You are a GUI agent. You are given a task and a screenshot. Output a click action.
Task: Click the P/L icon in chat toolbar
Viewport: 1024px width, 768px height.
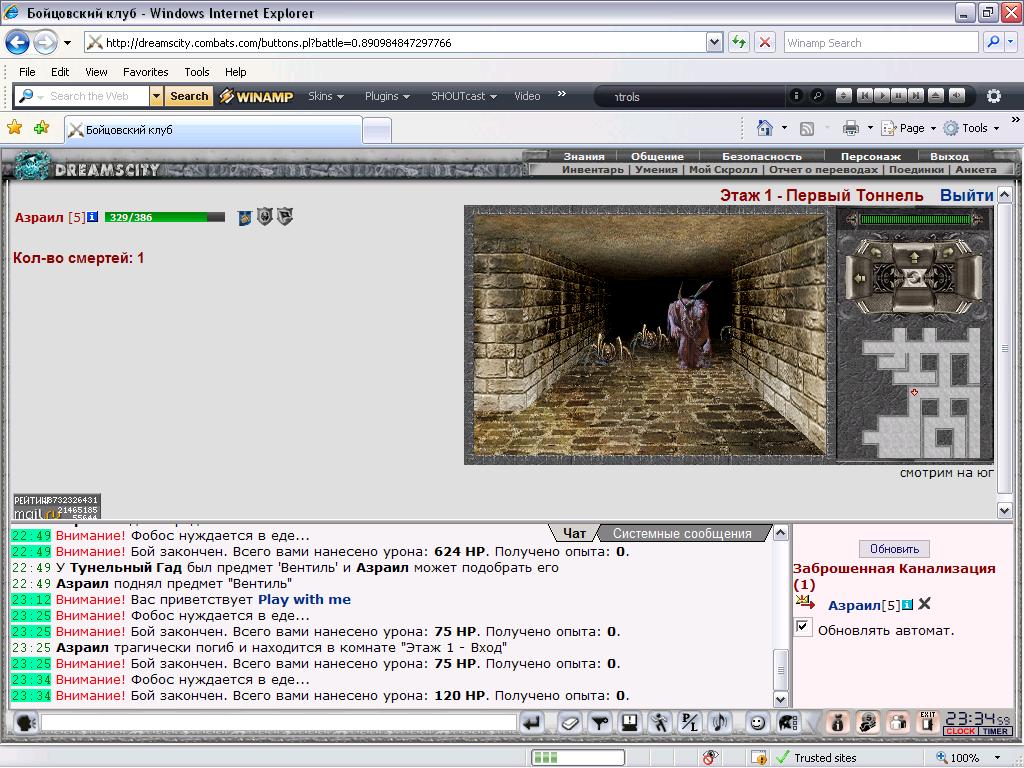click(x=690, y=722)
